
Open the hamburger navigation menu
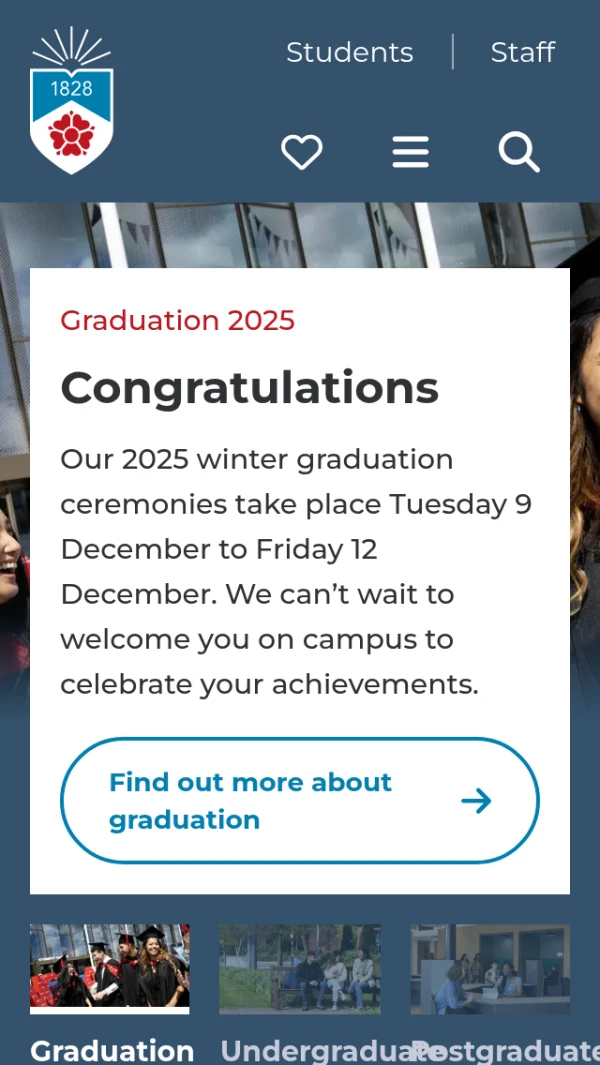(x=410, y=152)
